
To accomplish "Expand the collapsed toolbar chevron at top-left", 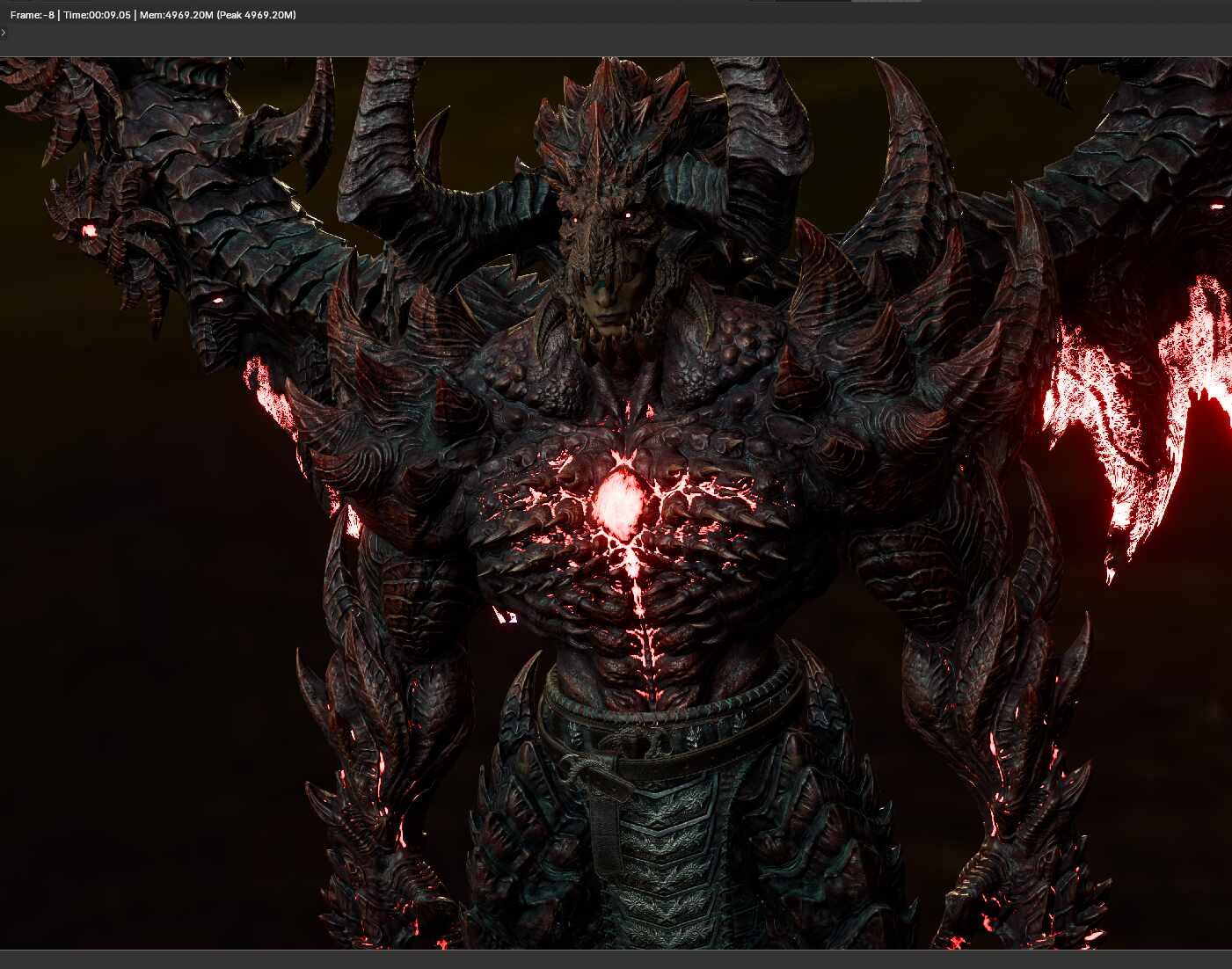I will (4, 33).
